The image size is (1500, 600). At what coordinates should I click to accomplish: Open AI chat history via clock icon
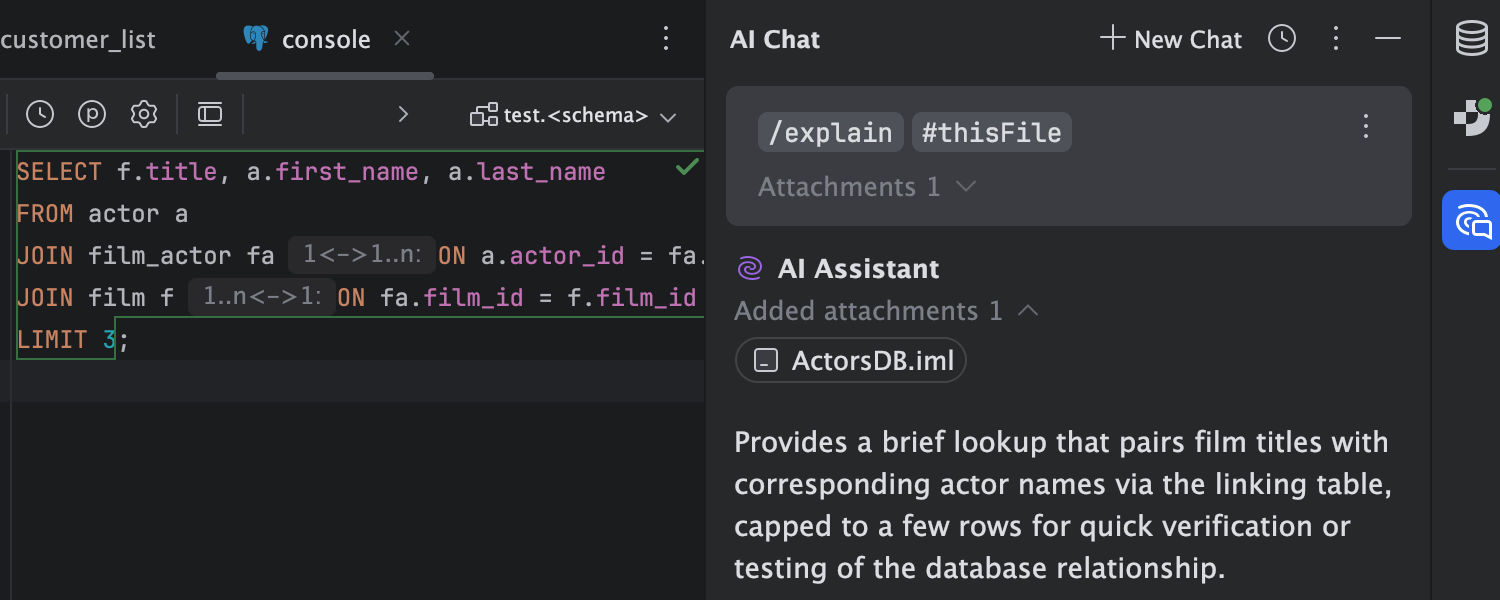pos(1281,39)
